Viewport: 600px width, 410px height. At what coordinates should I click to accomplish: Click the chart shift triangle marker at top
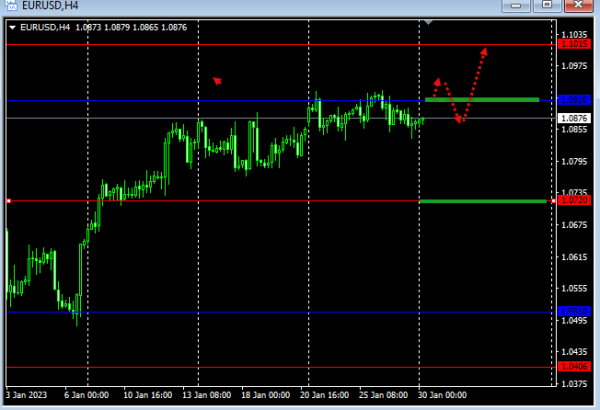click(428, 21)
